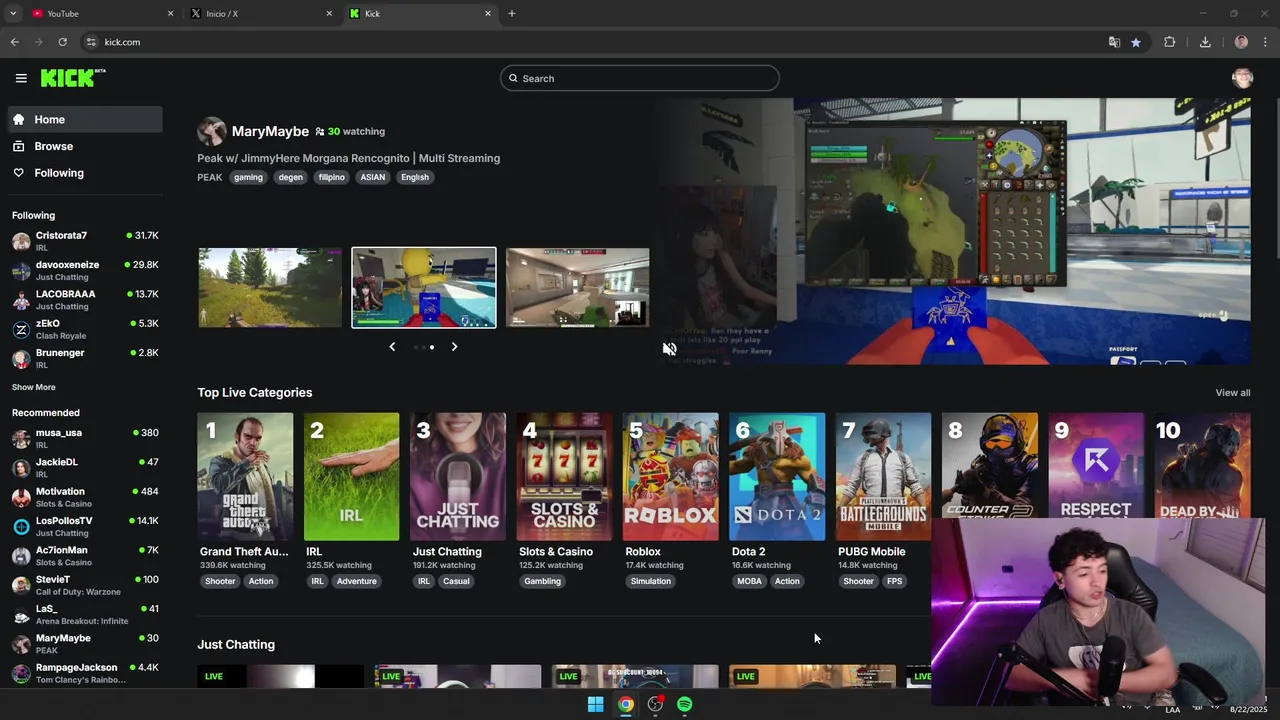Open Counter-Strike category card
Screen dimensions: 1280x720
point(990,465)
